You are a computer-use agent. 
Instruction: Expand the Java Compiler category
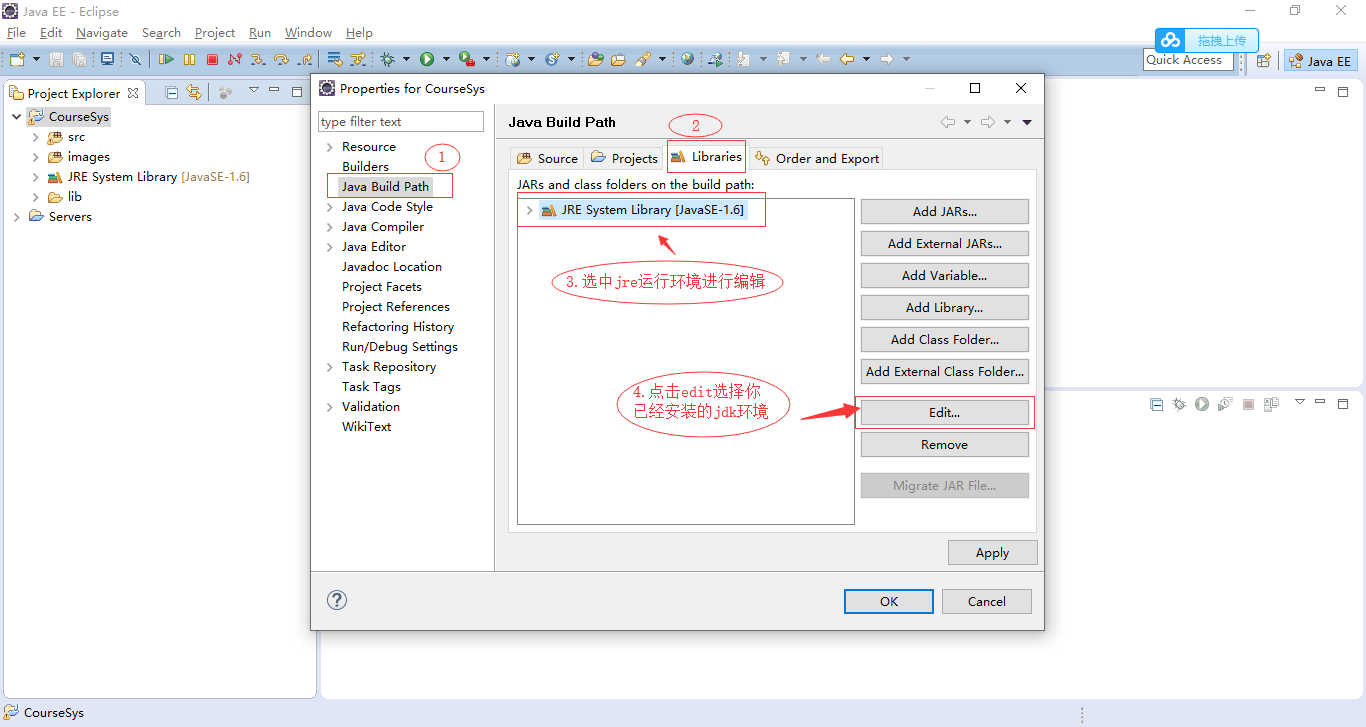pyautogui.click(x=330, y=227)
